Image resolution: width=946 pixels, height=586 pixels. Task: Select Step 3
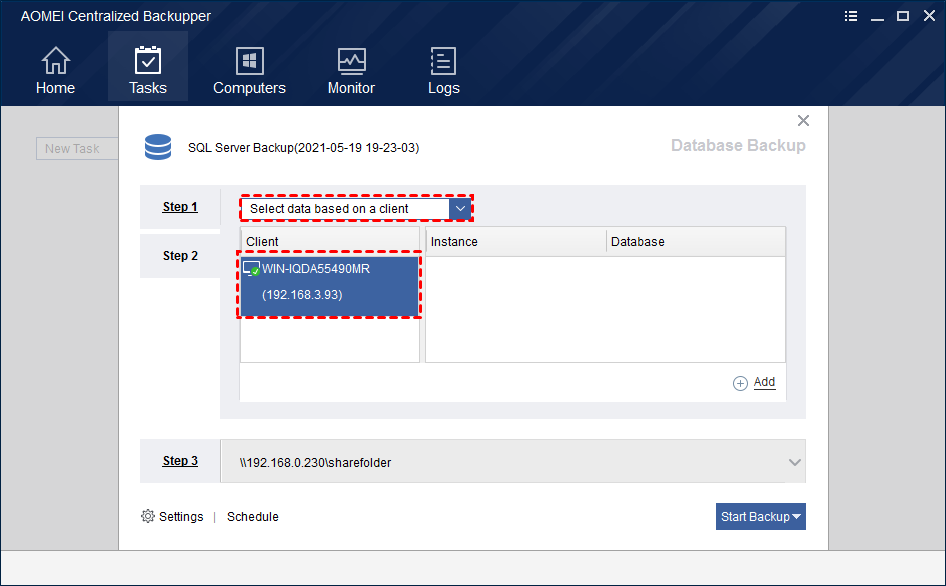point(180,461)
